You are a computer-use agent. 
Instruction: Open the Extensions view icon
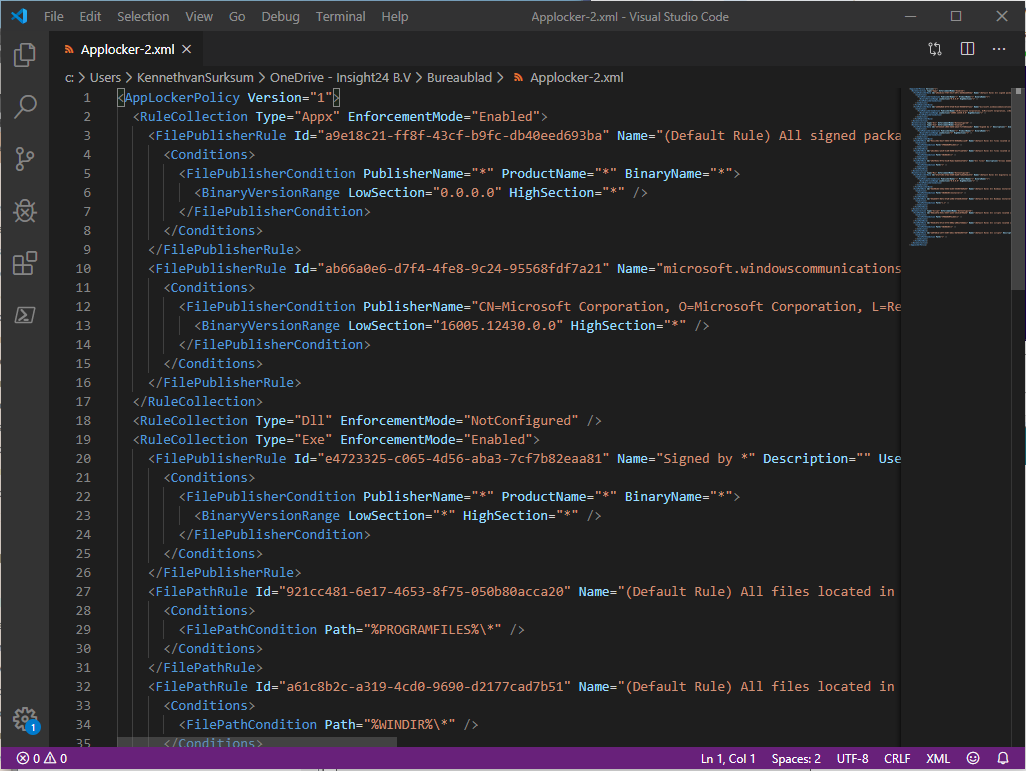(25, 263)
